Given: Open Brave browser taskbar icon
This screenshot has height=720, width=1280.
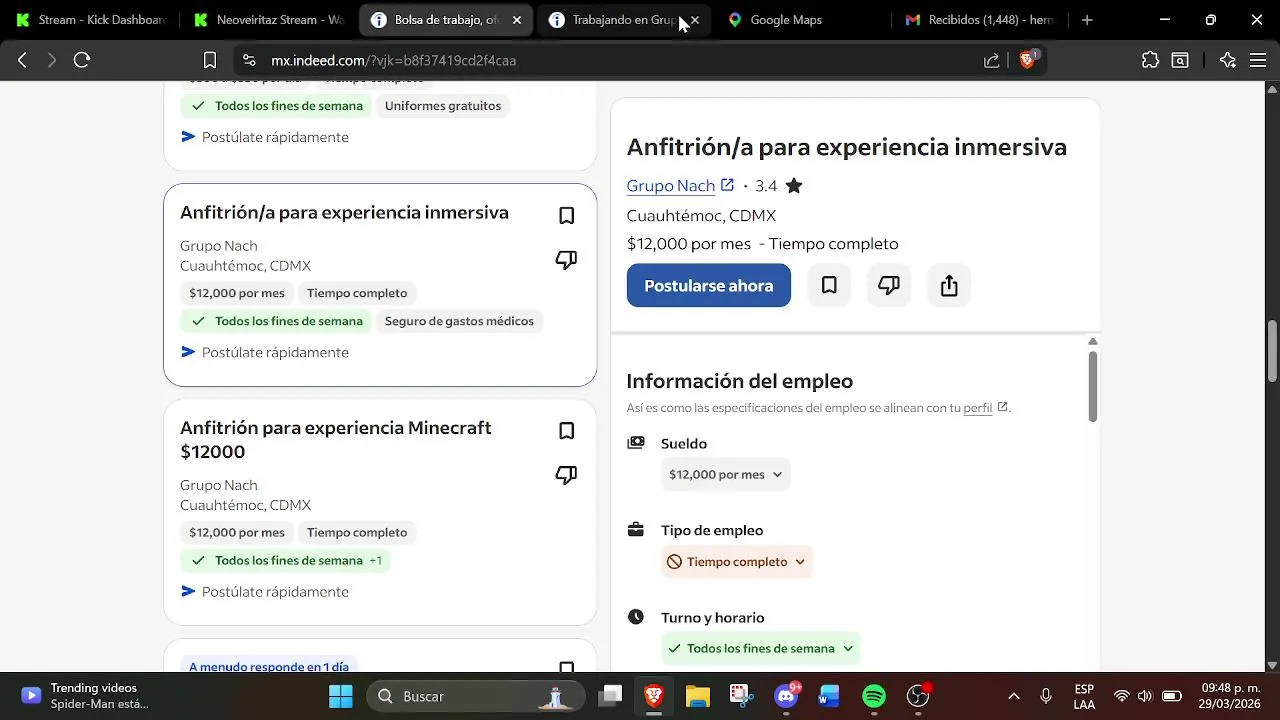Looking at the screenshot, I should [x=654, y=696].
